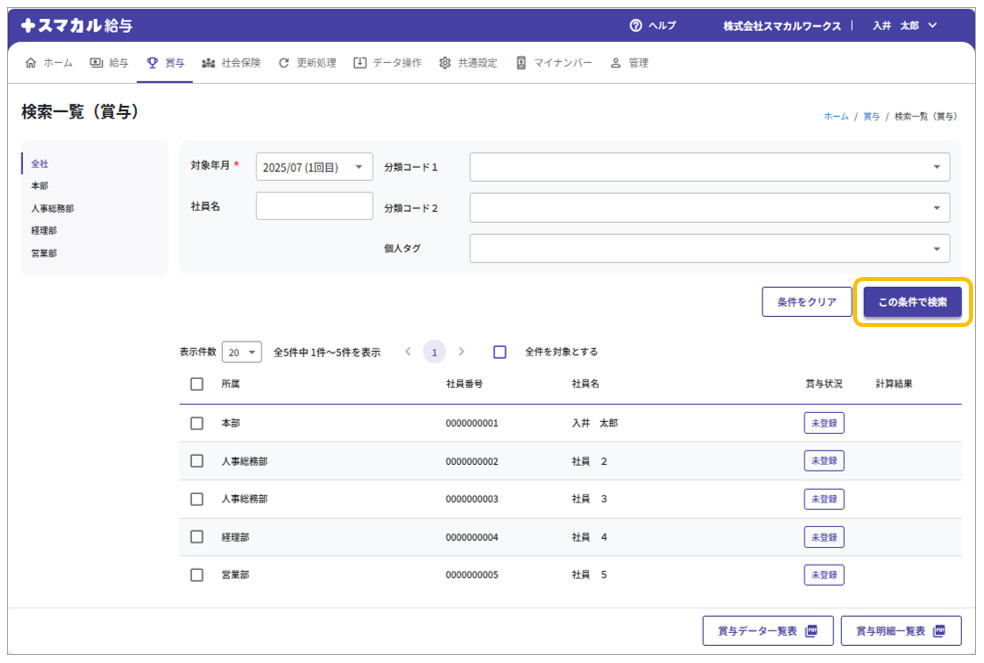
Task: Type in the 社員名 input field
Action: tap(314, 206)
